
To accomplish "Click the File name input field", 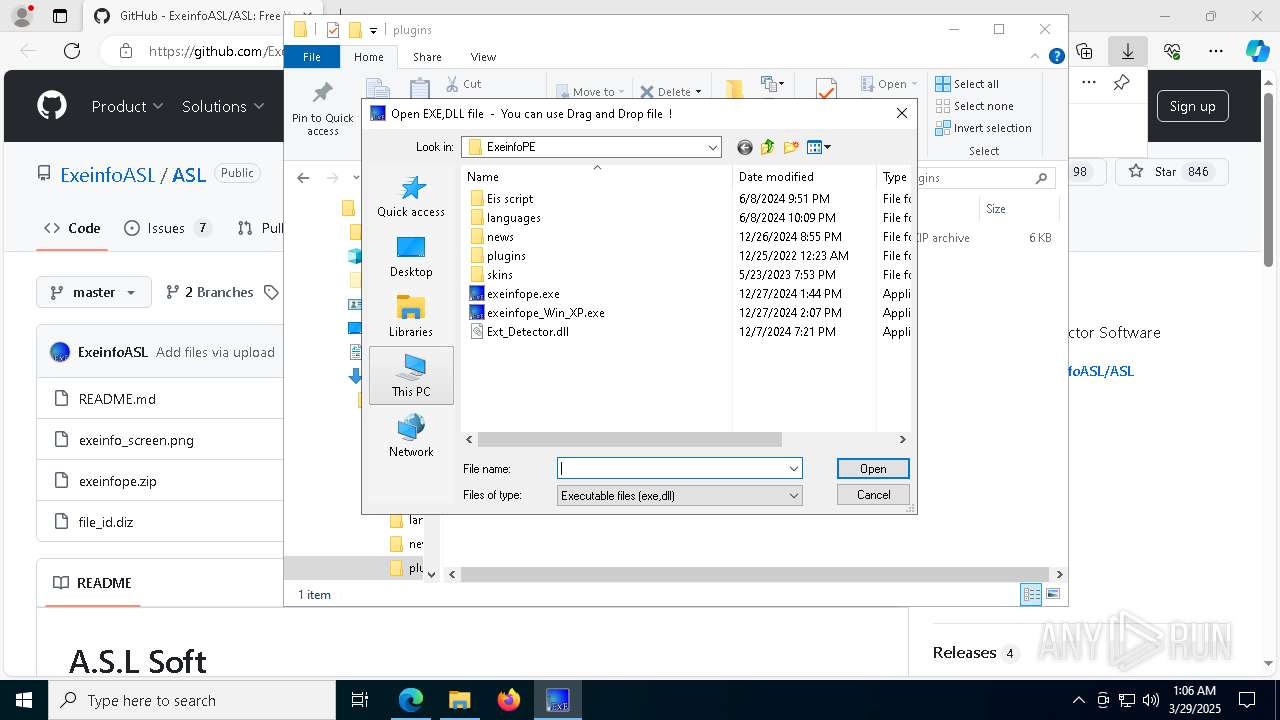I will pyautogui.click(x=672, y=468).
